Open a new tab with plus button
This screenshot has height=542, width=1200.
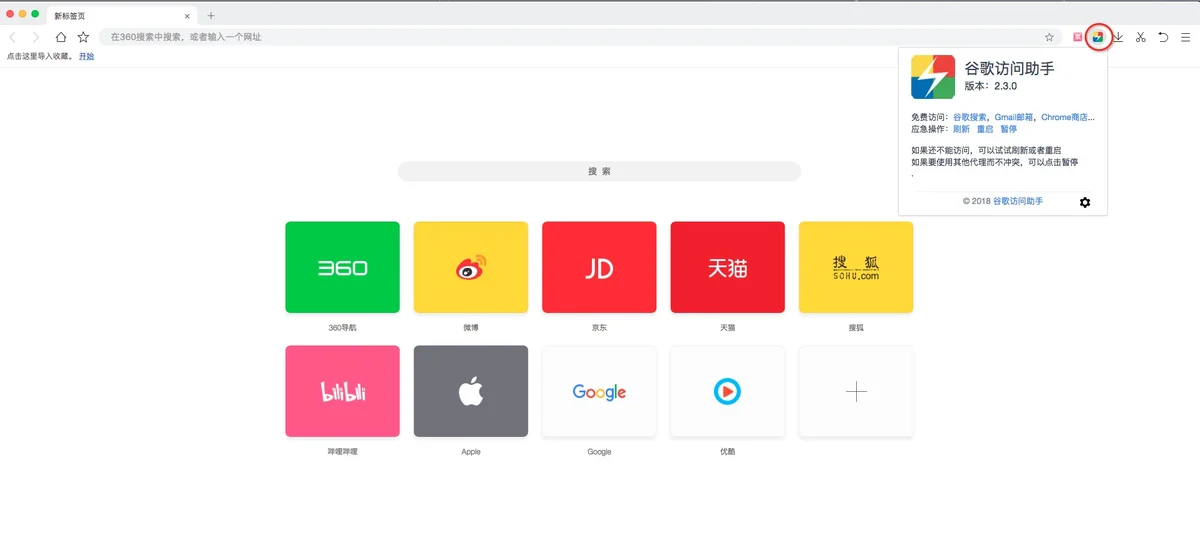coord(211,16)
